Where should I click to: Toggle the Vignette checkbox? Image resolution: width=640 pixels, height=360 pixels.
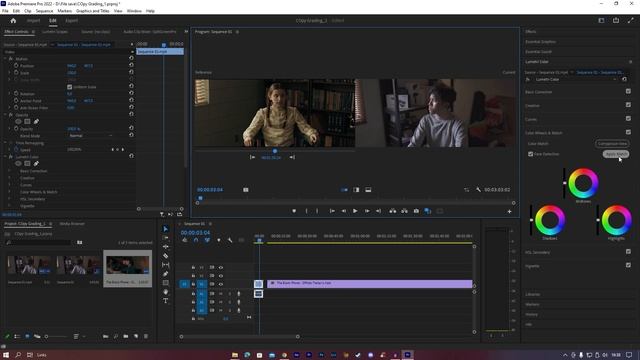click(x=628, y=265)
